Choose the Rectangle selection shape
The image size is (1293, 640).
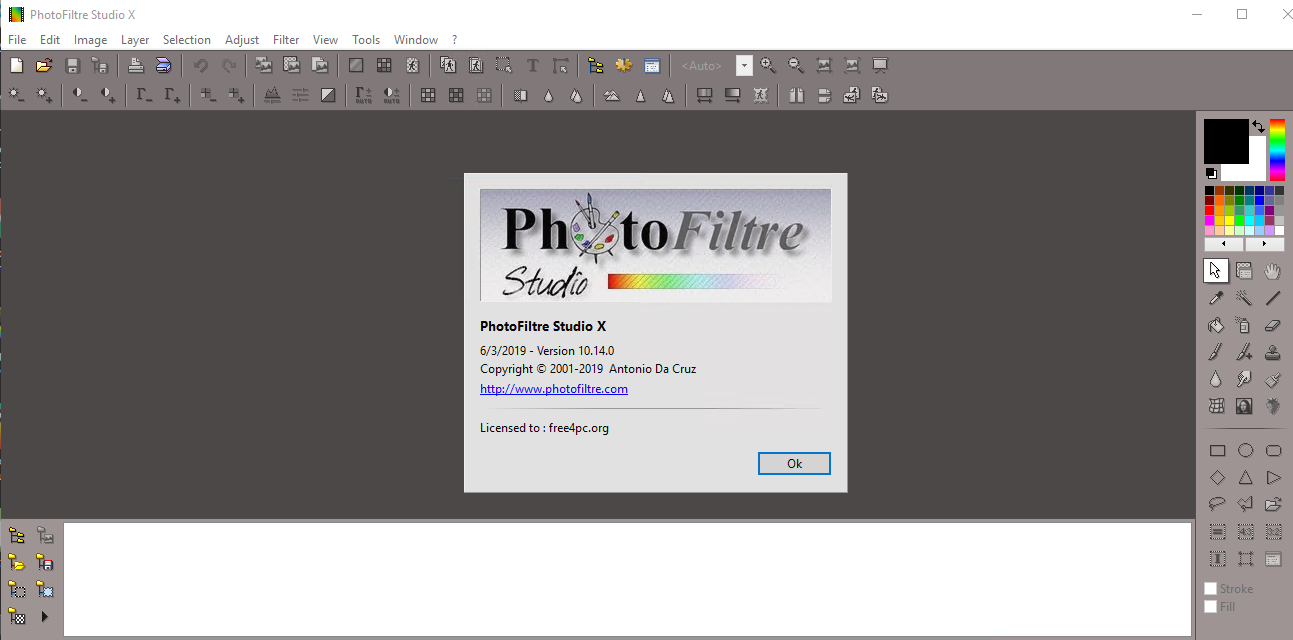1217,451
